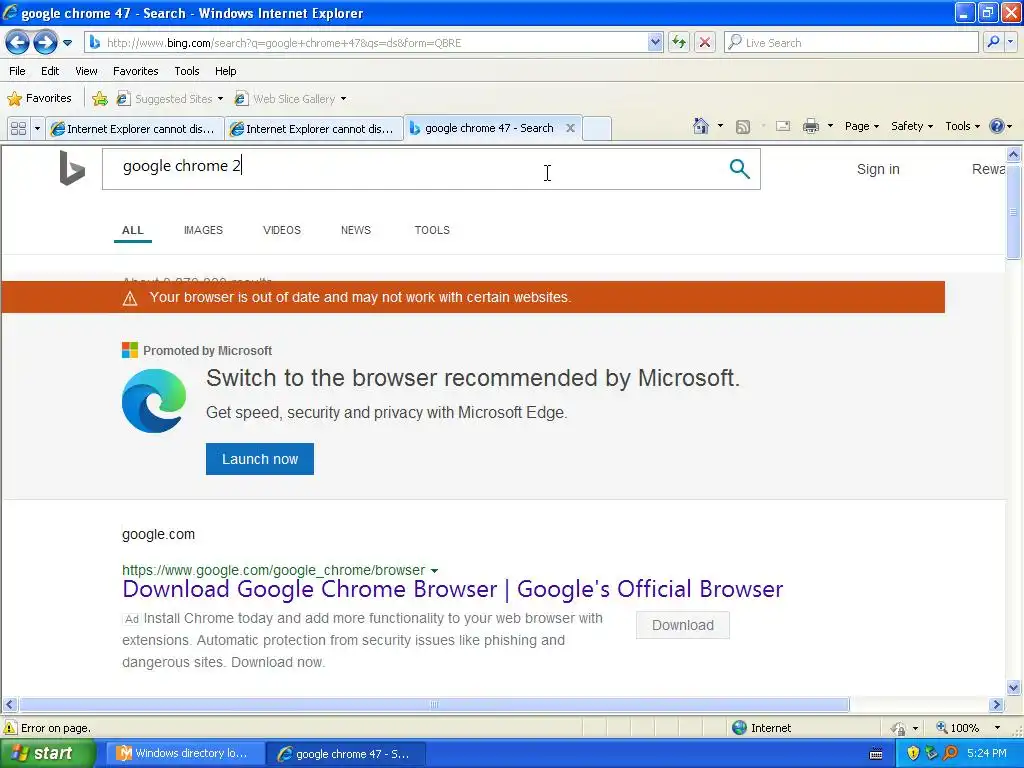Stop loading with the red X icon
This screenshot has width=1024, height=768.
(x=705, y=42)
